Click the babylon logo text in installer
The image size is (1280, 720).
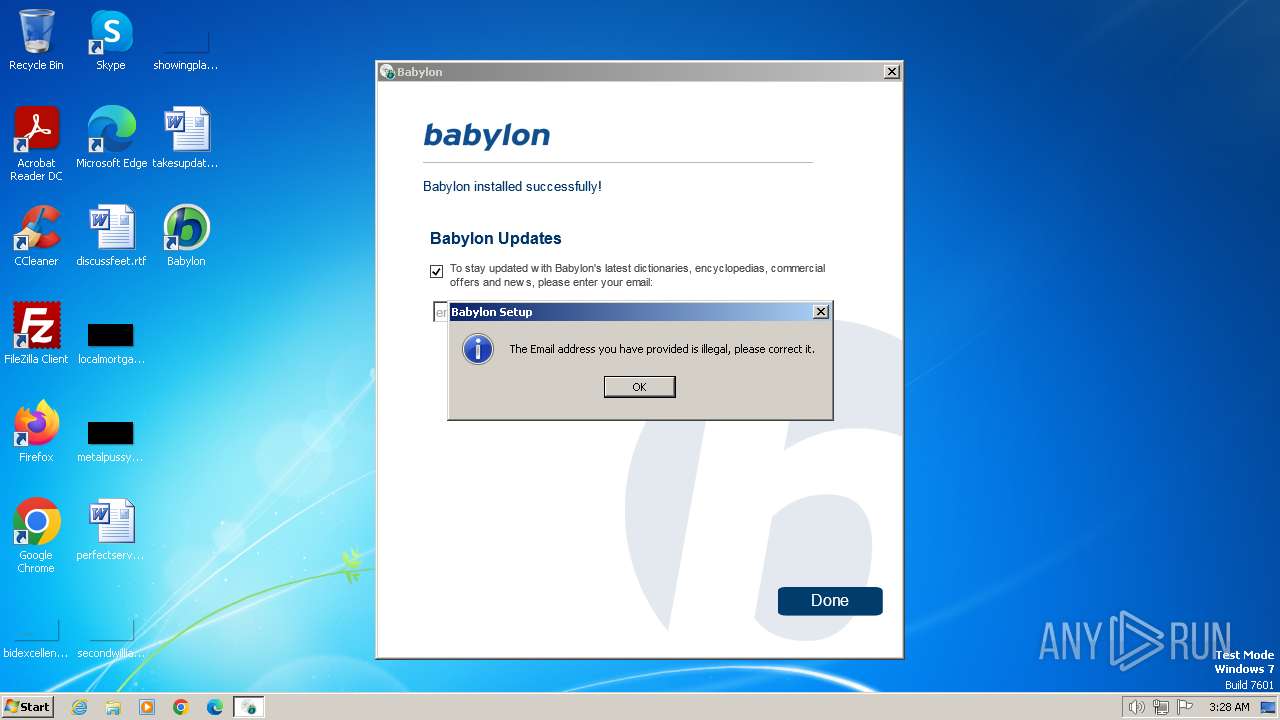click(487, 136)
